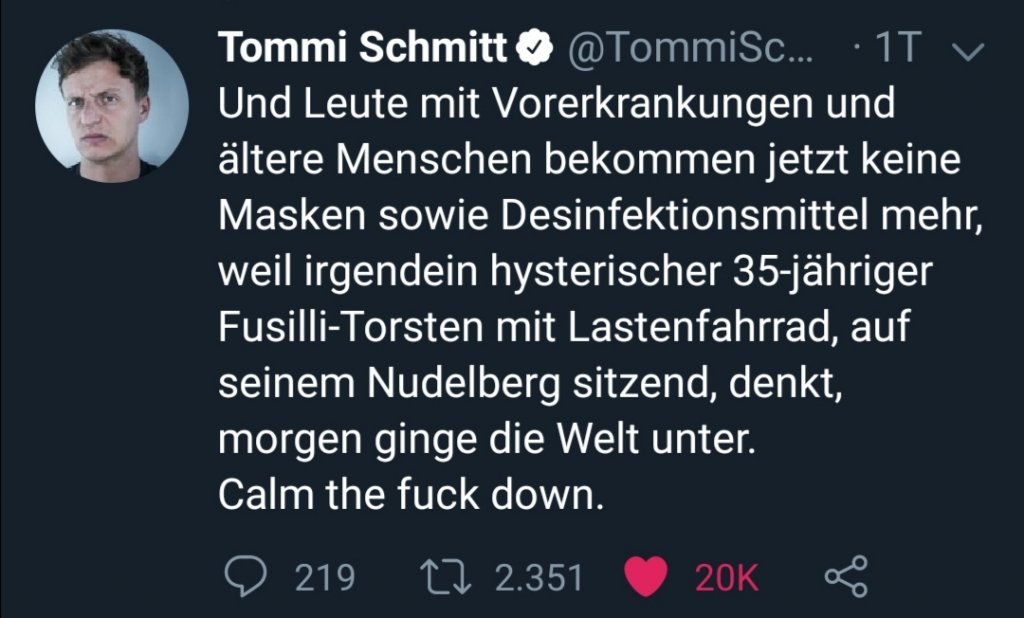Screen dimensions: 1024x618
Task: View the 219 replies count
Action: tap(325, 577)
